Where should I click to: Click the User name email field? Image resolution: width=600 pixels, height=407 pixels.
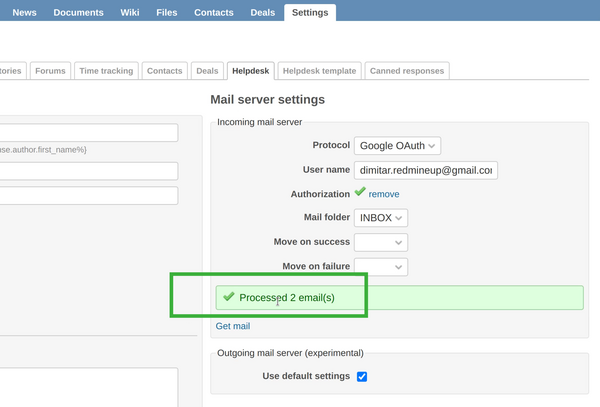point(426,170)
